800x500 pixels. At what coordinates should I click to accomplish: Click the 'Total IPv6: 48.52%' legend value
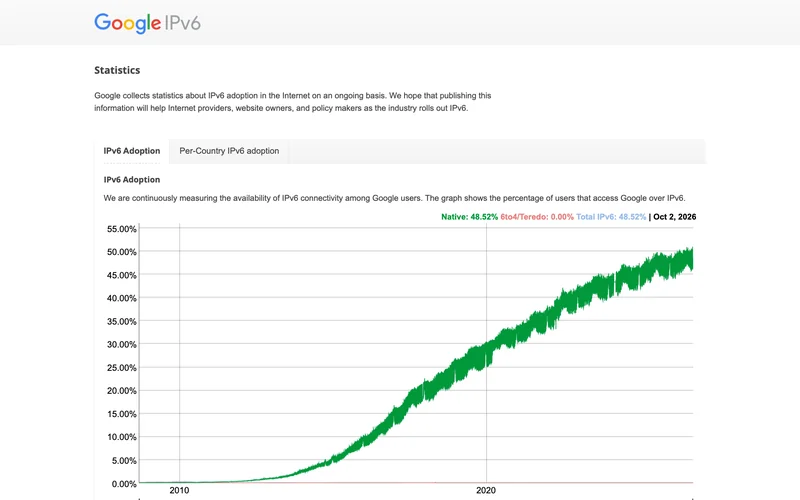coord(611,217)
